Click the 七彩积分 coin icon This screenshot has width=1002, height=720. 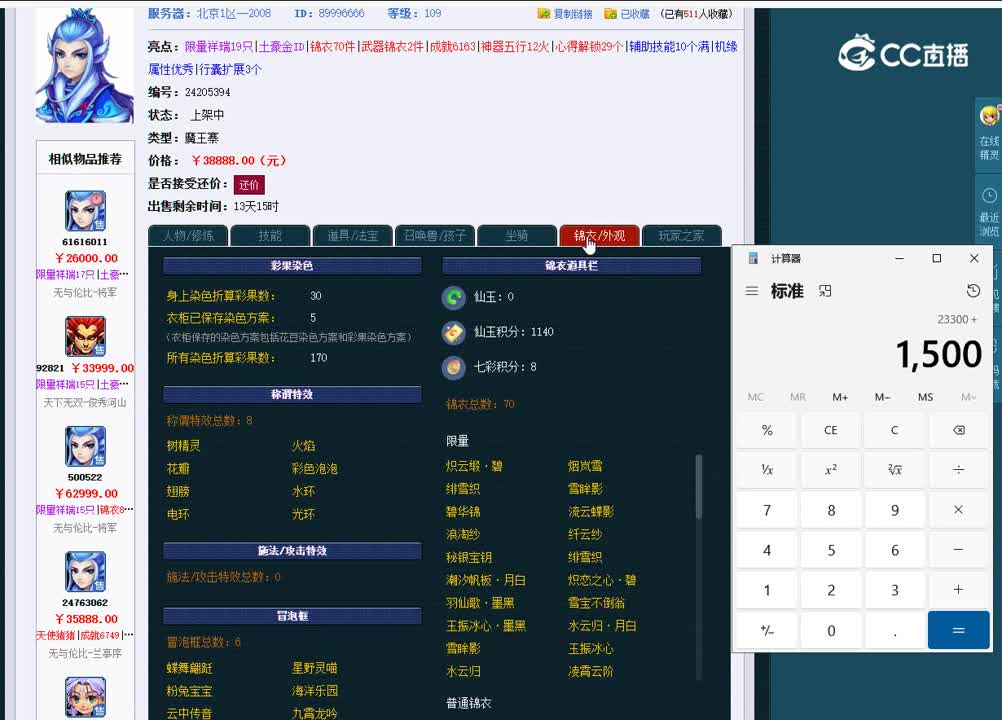(x=454, y=367)
